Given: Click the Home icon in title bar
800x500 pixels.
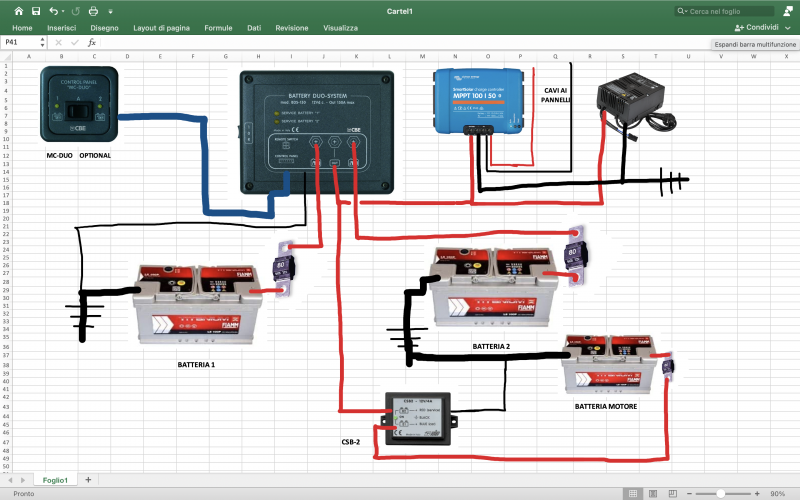Looking at the screenshot, I should coord(18,10).
